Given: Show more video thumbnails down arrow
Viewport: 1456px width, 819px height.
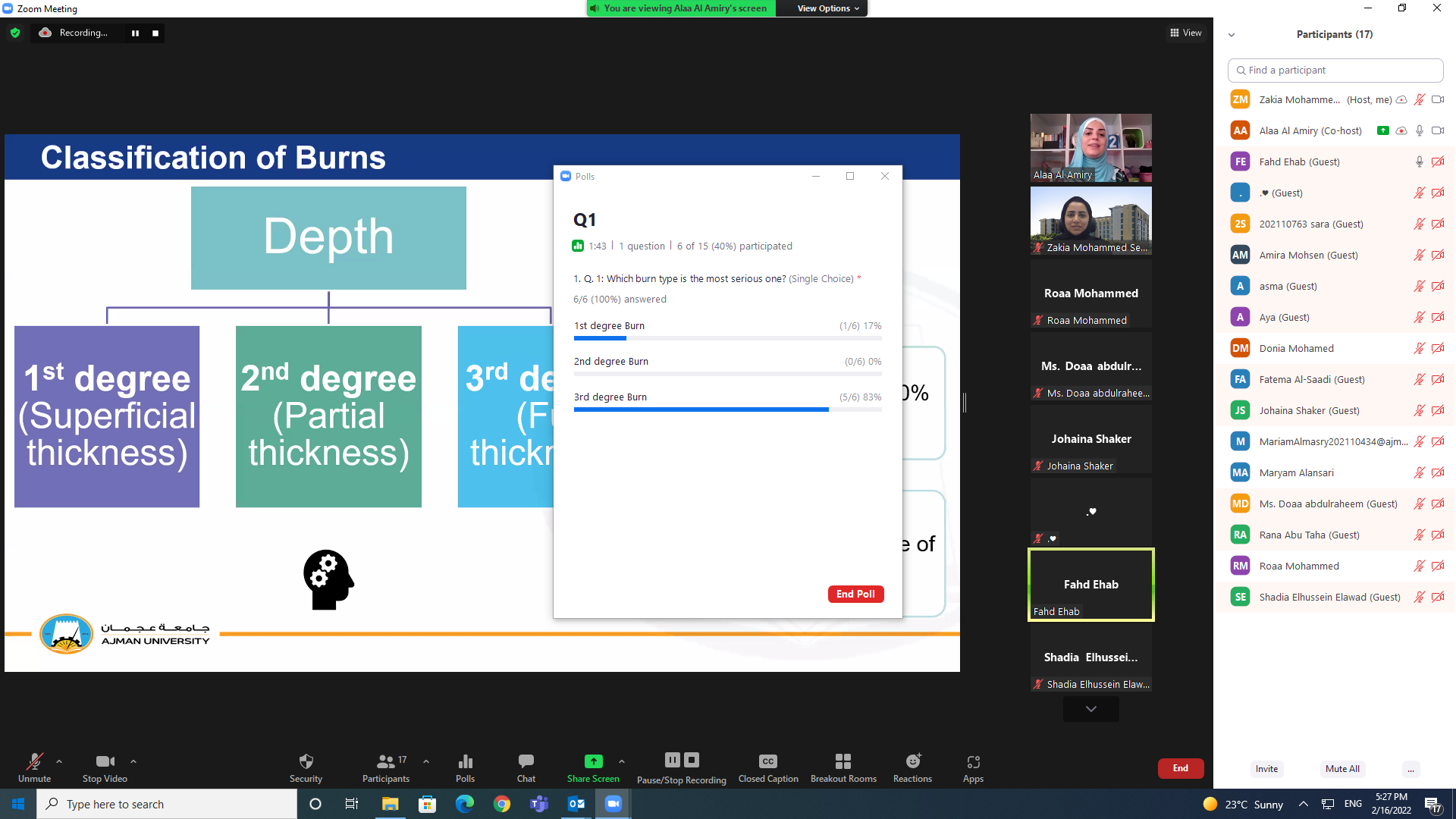Looking at the screenshot, I should click(x=1090, y=709).
